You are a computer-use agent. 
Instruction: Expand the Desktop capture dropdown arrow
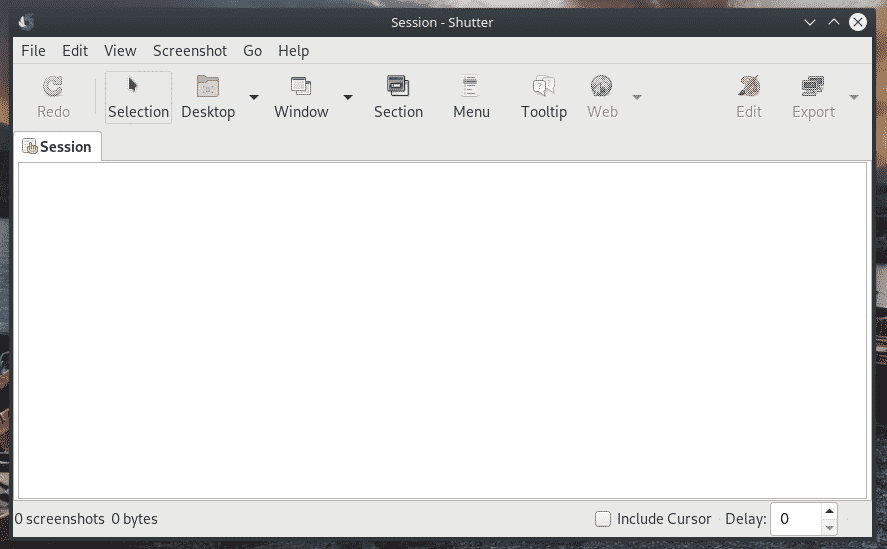pos(254,97)
